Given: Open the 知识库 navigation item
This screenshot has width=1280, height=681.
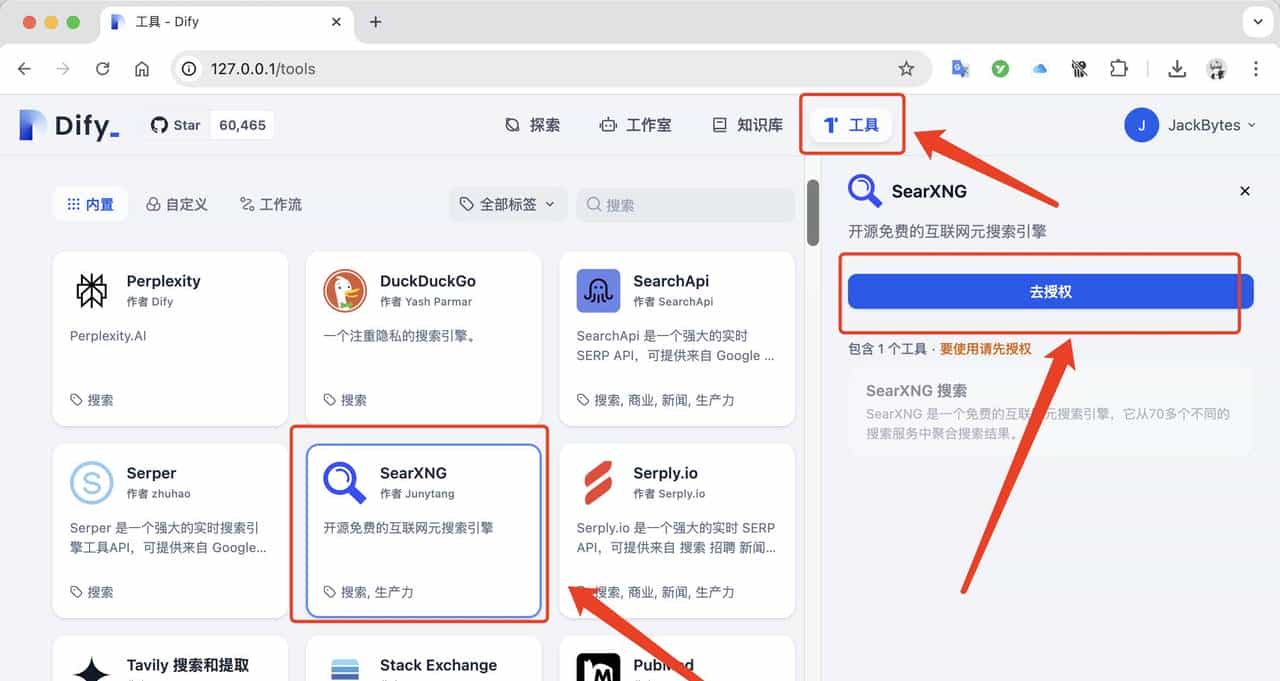Looking at the screenshot, I should click(x=746, y=124).
